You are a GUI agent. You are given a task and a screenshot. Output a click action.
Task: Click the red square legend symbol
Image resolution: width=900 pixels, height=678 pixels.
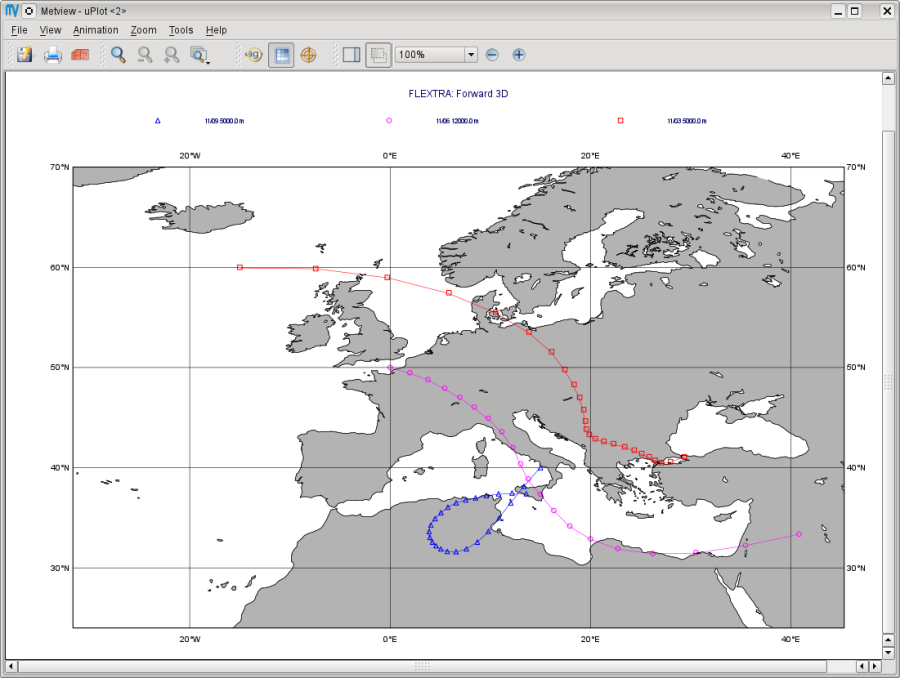[620, 121]
